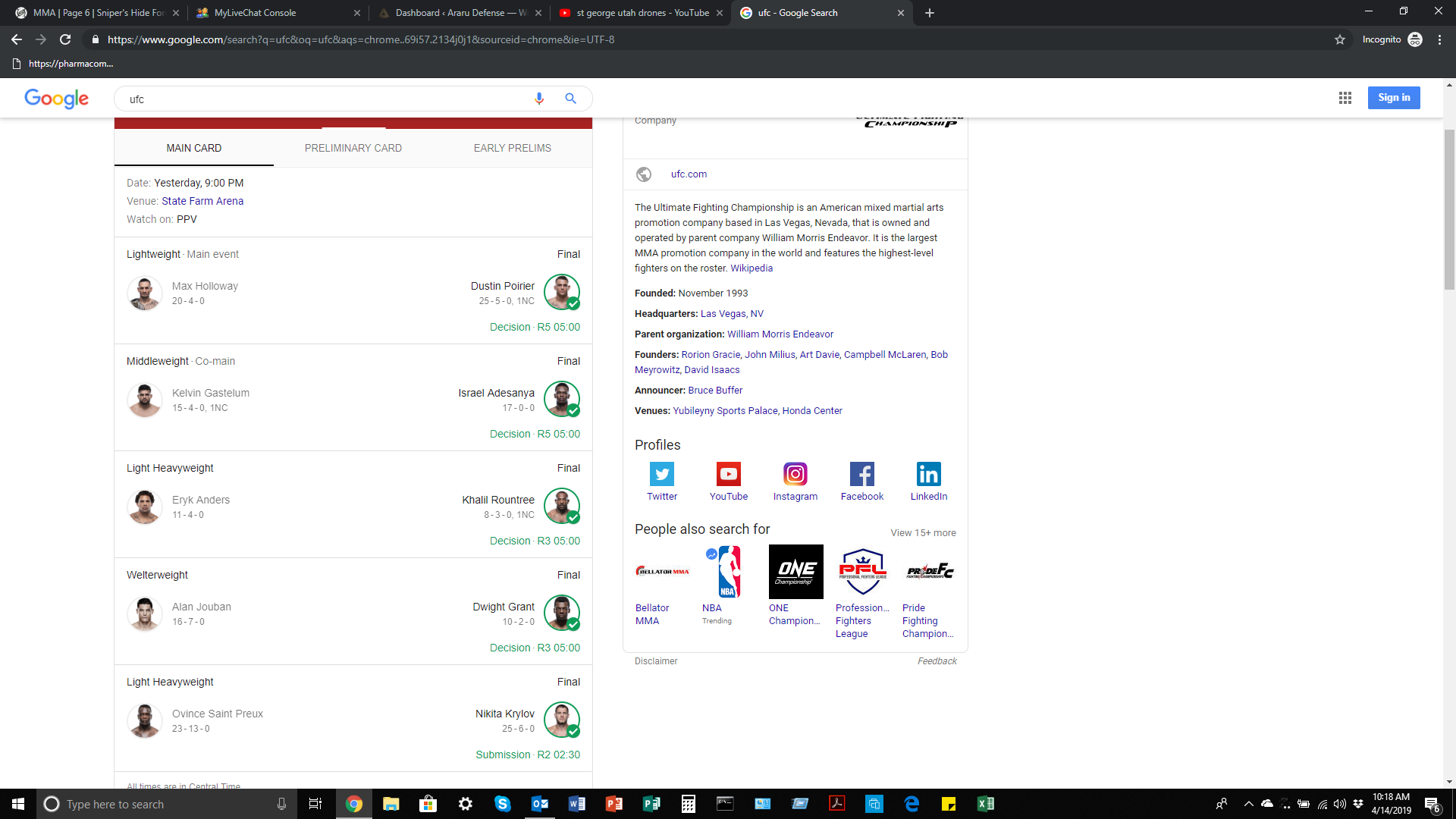Open the NBA logo thumbnail
Image resolution: width=1456 pixels, height=819 pixels.
click(729, 572)
